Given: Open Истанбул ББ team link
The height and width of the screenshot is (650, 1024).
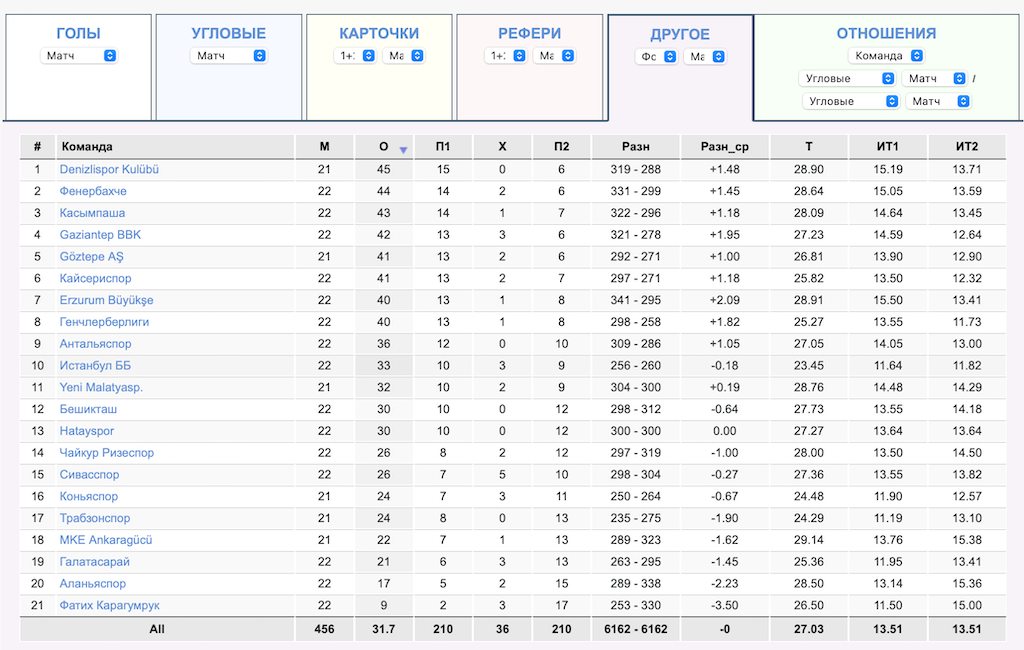Looking at the screenshot, I should click(x=95, y=365).
